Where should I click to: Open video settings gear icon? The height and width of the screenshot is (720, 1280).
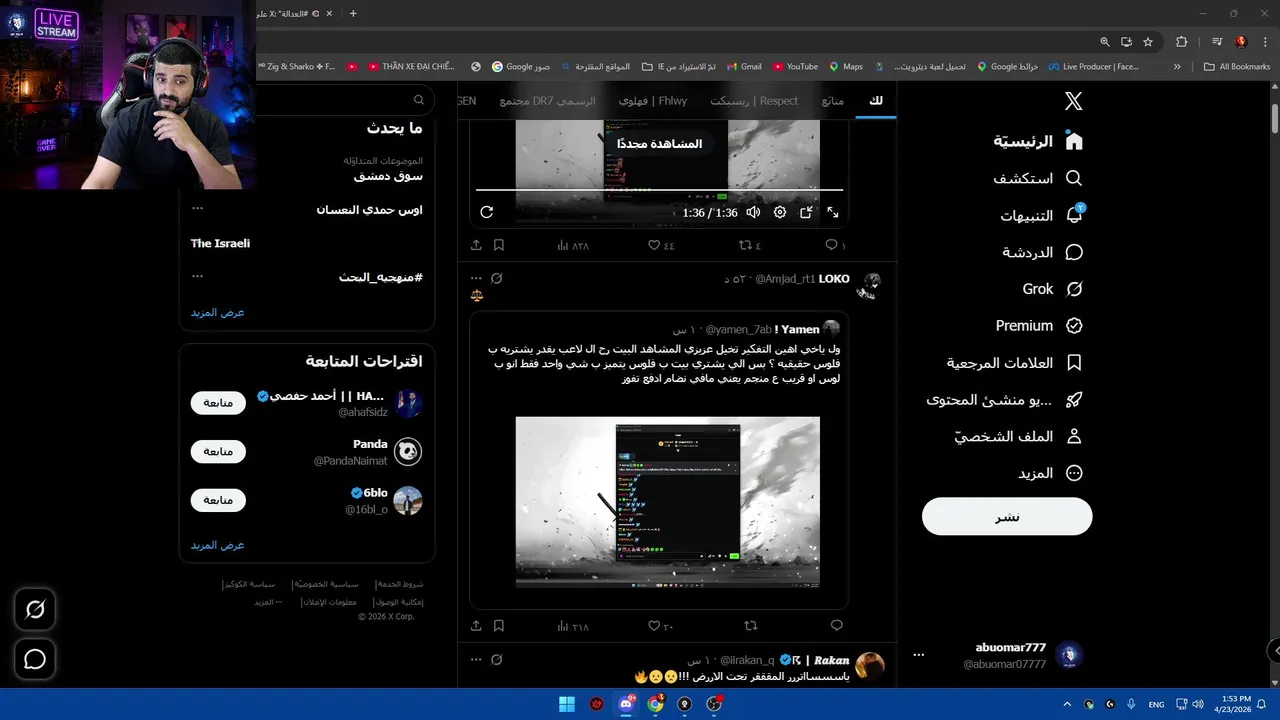pos(780,212)
